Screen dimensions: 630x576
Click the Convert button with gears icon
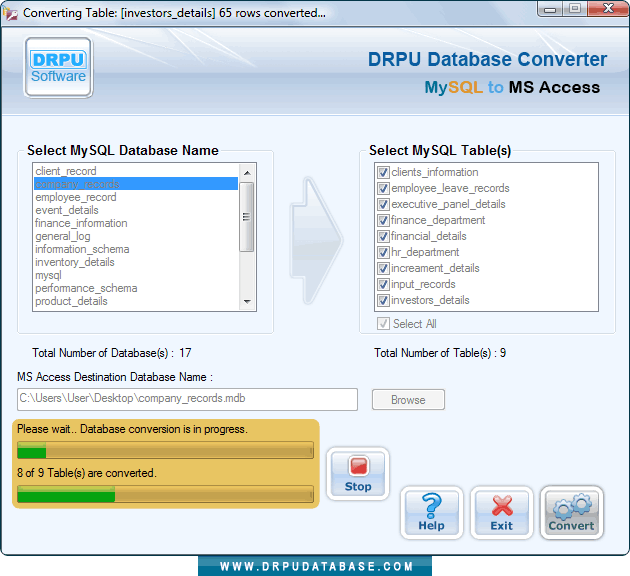point(571,513)
